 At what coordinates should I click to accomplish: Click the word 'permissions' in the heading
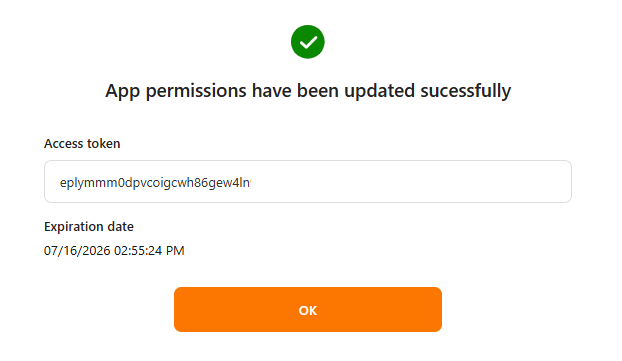(x=196, y=91)
